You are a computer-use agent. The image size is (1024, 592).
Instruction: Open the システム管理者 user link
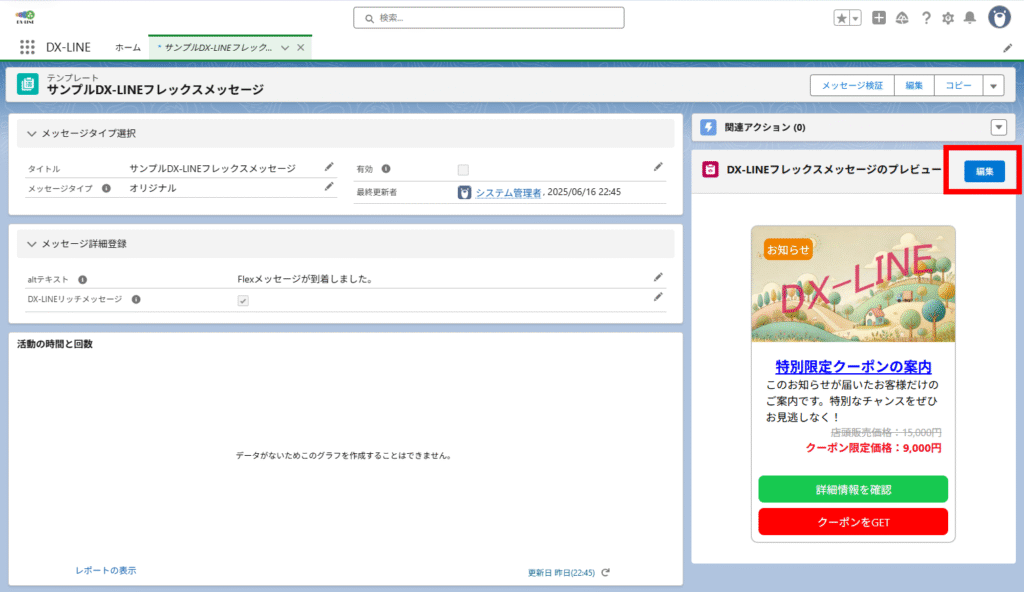(508, 192)
